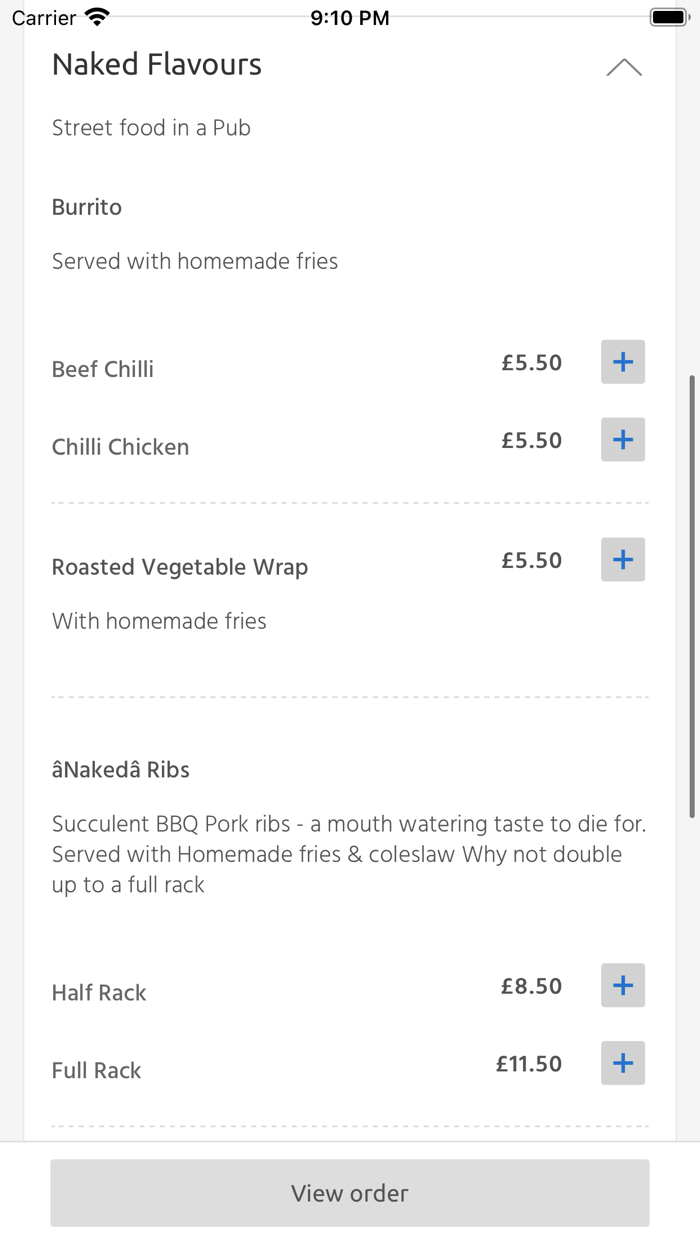
Task: Tap the battery indicator in status bar
Action: [x=668, y=15]
